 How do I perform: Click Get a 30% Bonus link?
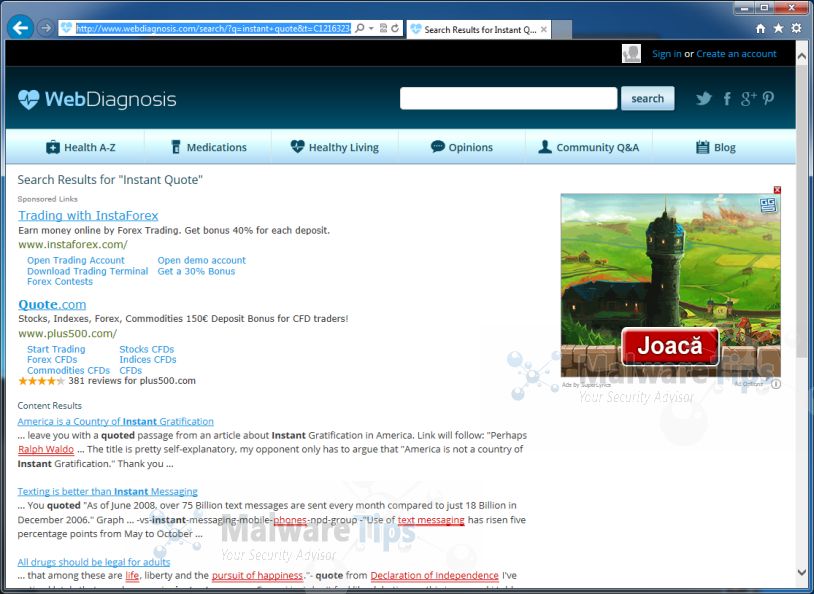tap(196, 271)
